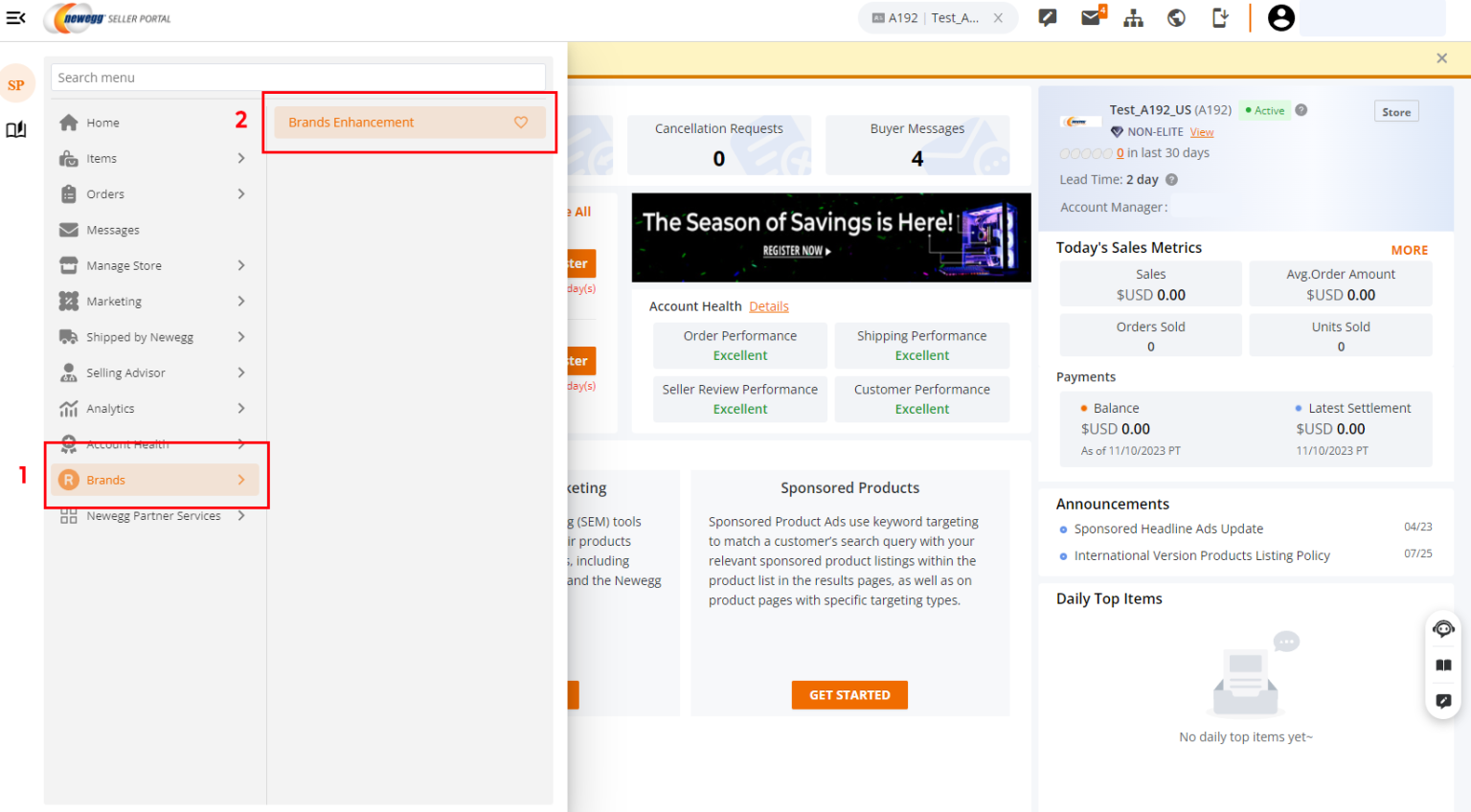The height and width of the screenshot is (812, 1471).
Task: Click the Store button
Action: 1395,112
